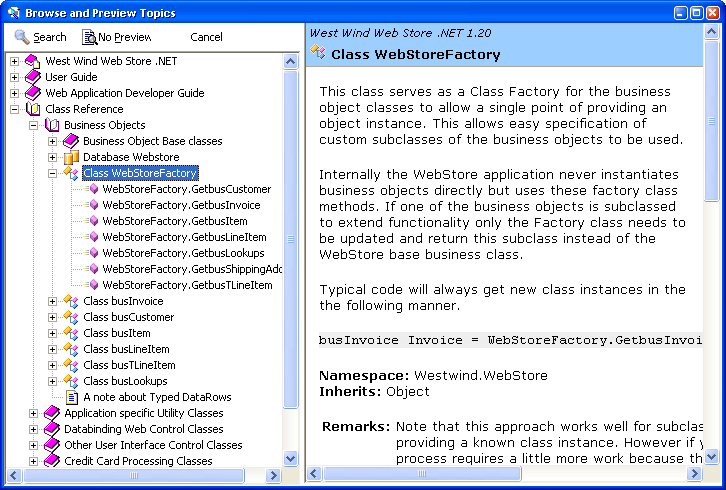This screenshot has width=726, height=490.
Task: Open Other User Interface Control Classes topic
Action: pyautogui.click(x=153, y=445)
